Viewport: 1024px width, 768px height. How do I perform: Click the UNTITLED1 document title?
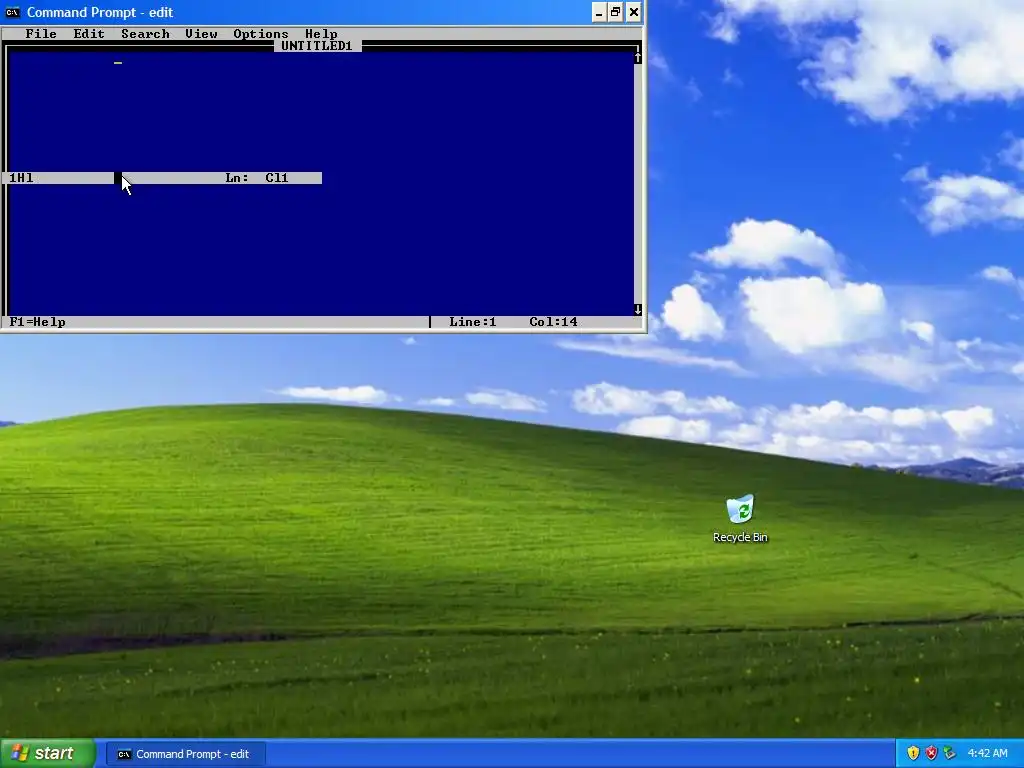[317, 46]
